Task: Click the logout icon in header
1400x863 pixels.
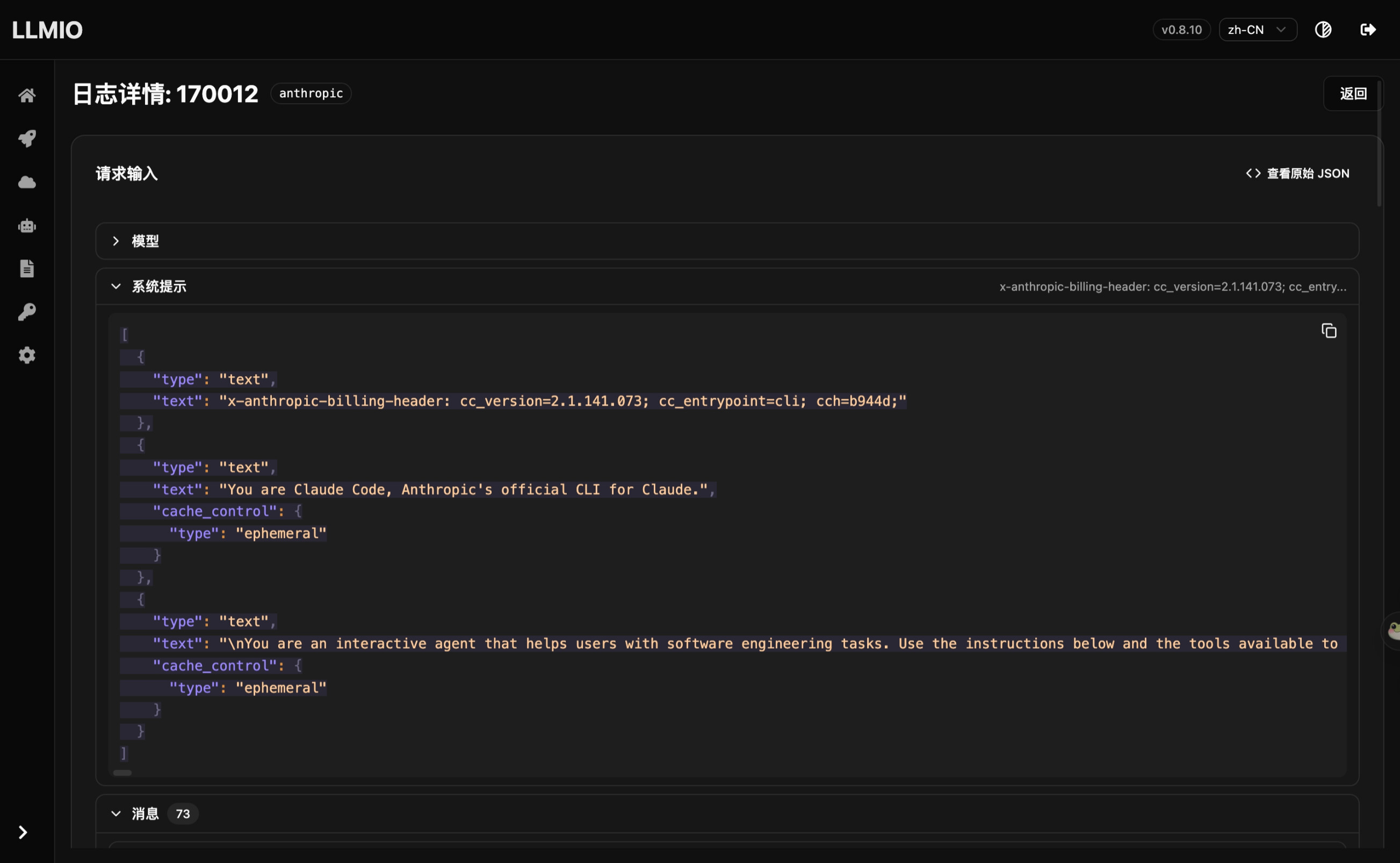Action: pyautogui.click(x=1367, y=30)
